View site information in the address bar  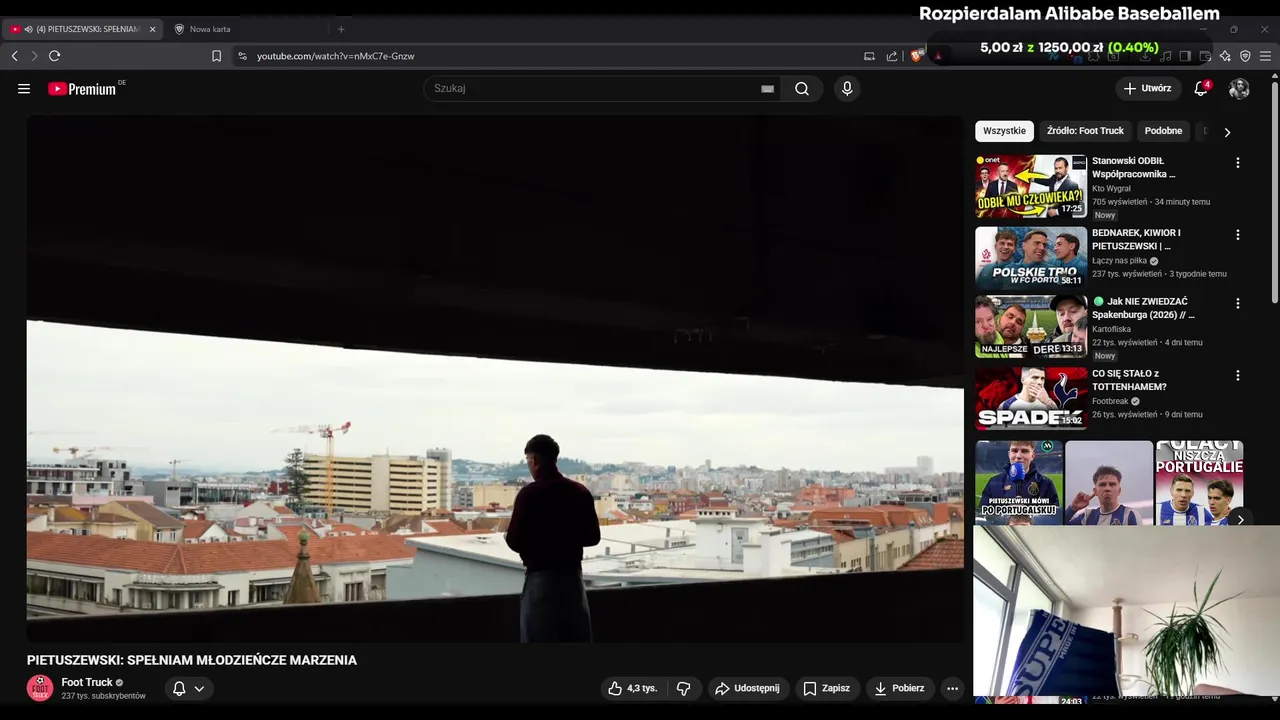[242, 56]
